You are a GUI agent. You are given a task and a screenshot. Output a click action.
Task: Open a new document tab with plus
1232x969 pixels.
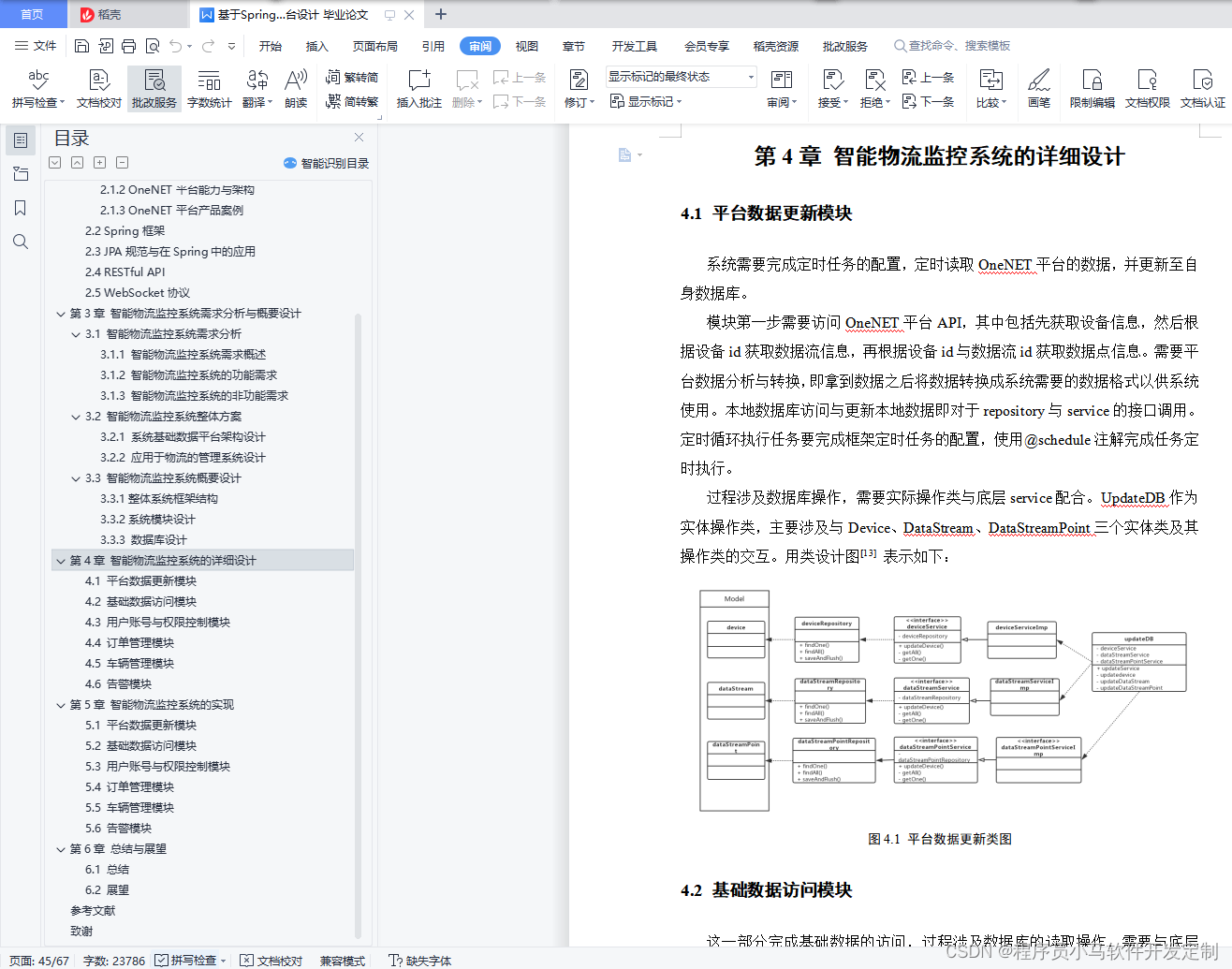point(441,14)
